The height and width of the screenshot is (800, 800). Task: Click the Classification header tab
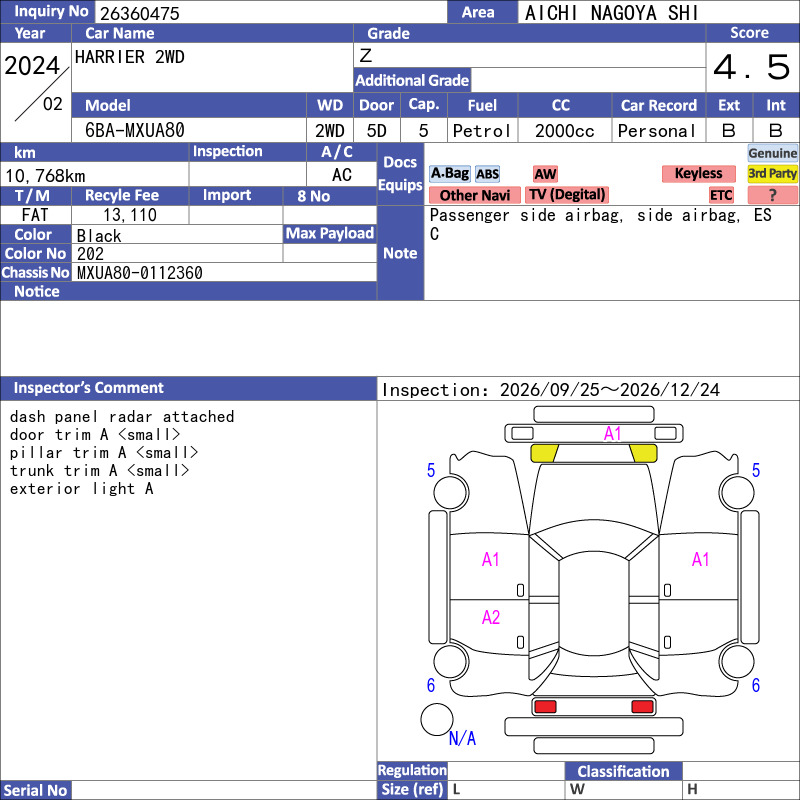click(623, 771)
